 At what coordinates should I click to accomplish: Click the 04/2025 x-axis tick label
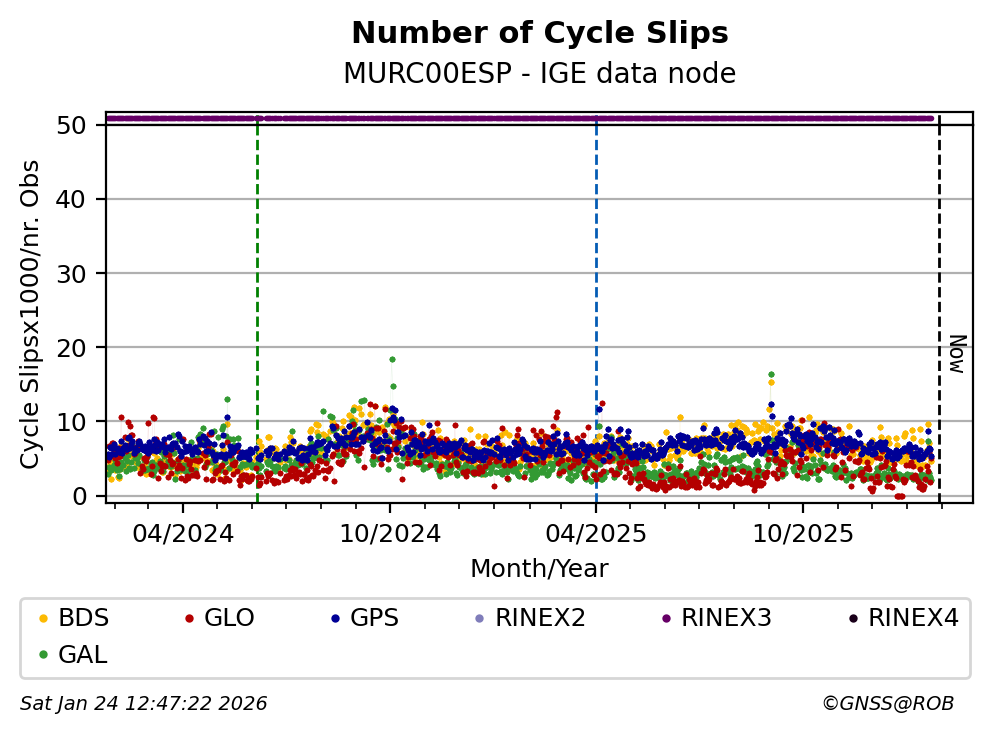(596, 534)
